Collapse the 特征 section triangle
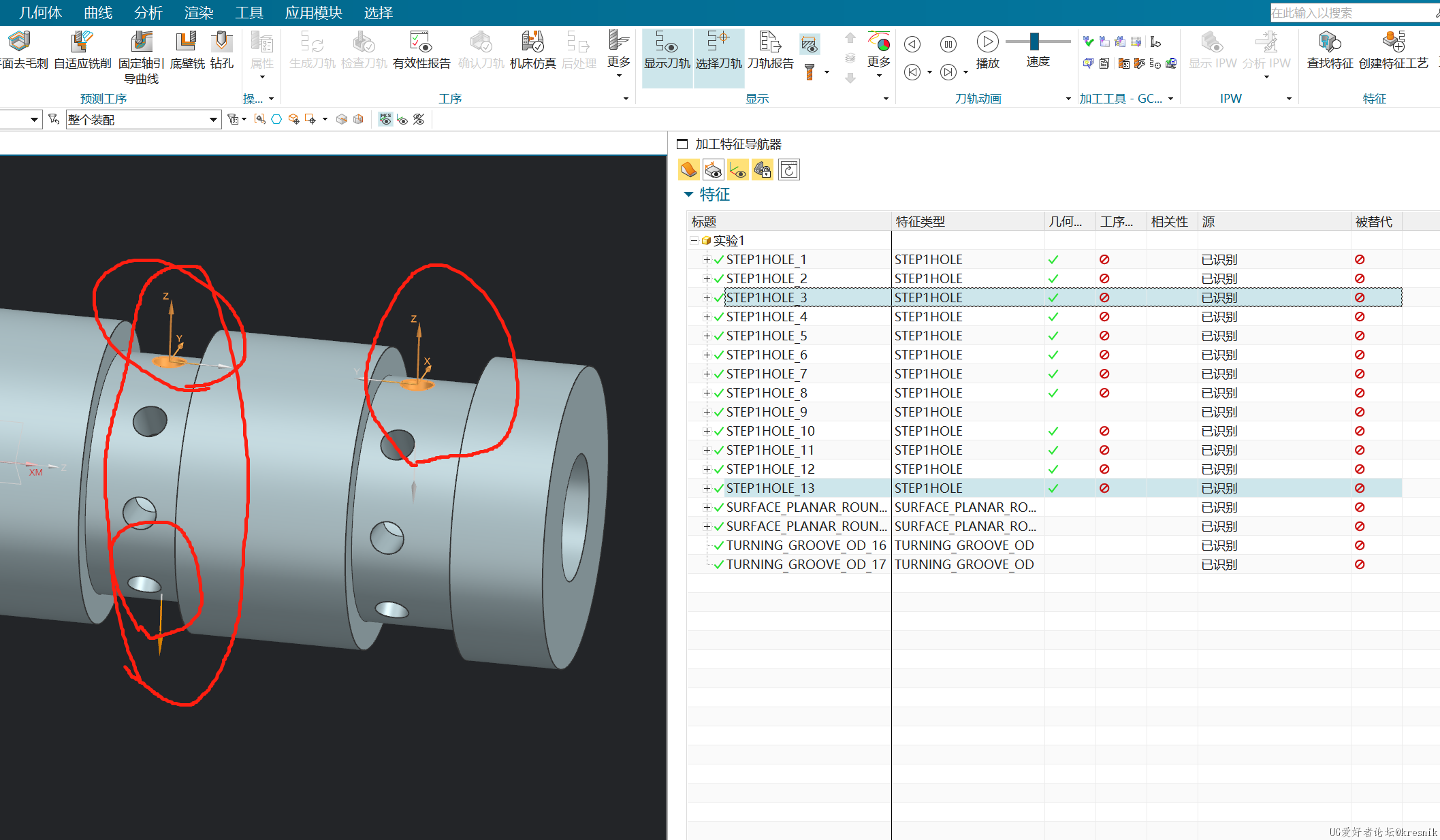The width and height of the screenshot is (1440, 840). tap(688, 195)
